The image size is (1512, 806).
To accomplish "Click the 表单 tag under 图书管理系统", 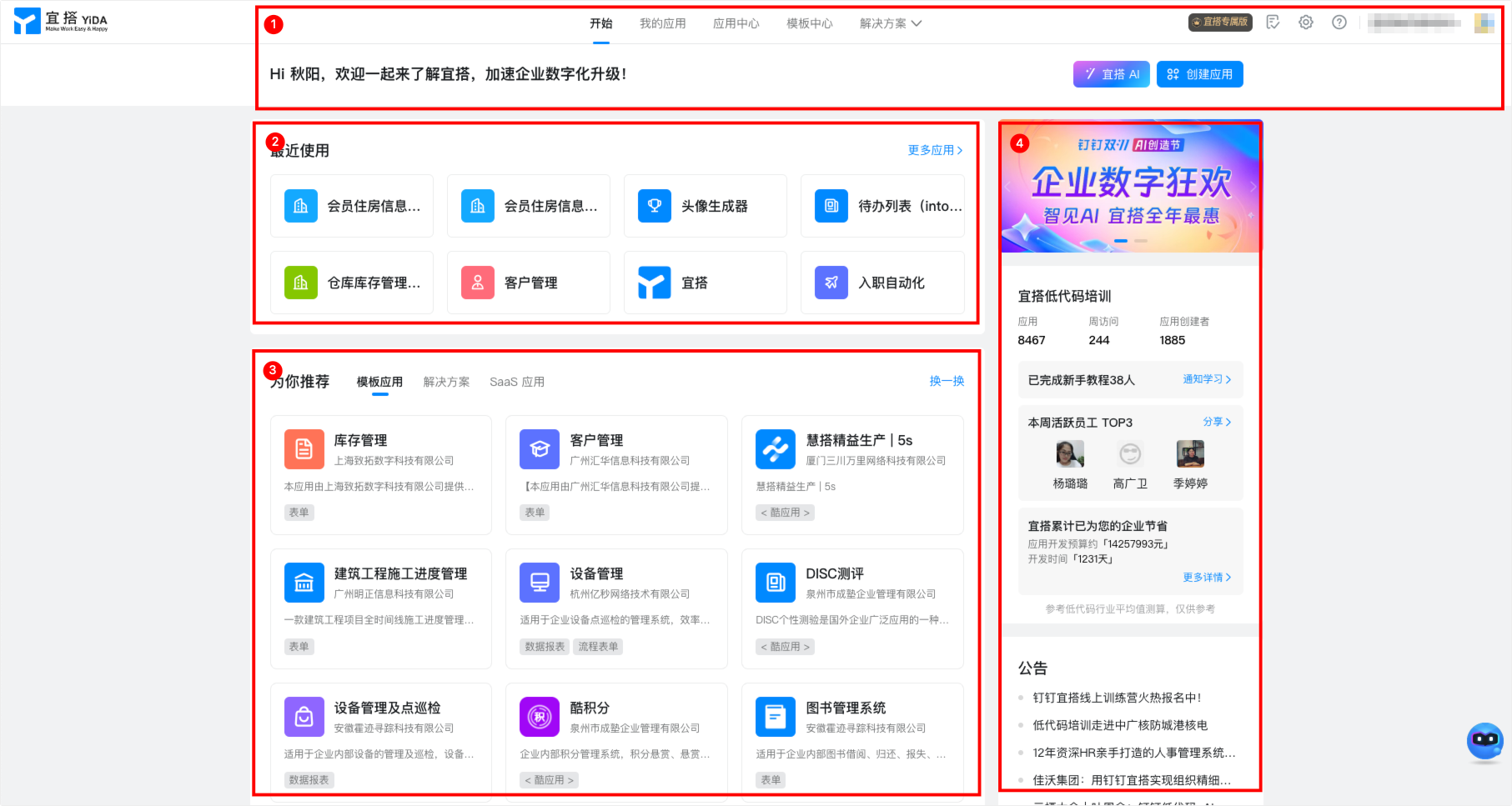I will 771,780.
